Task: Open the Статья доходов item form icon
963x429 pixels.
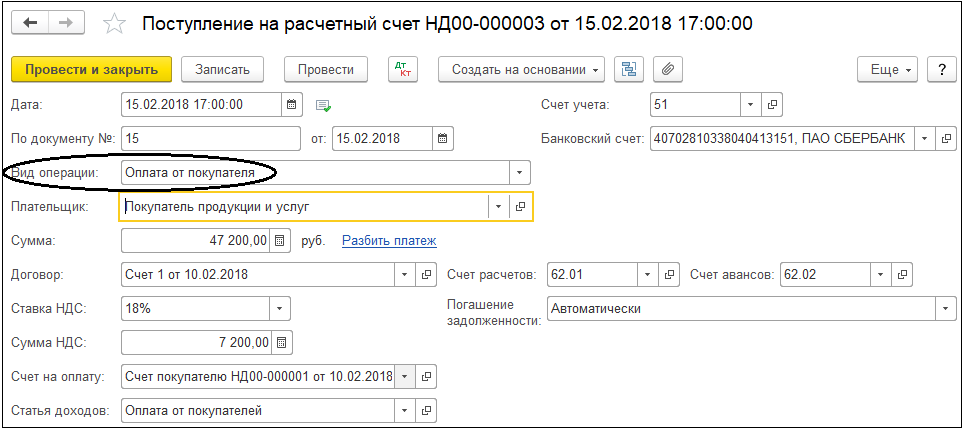Action: click(426, 410)
